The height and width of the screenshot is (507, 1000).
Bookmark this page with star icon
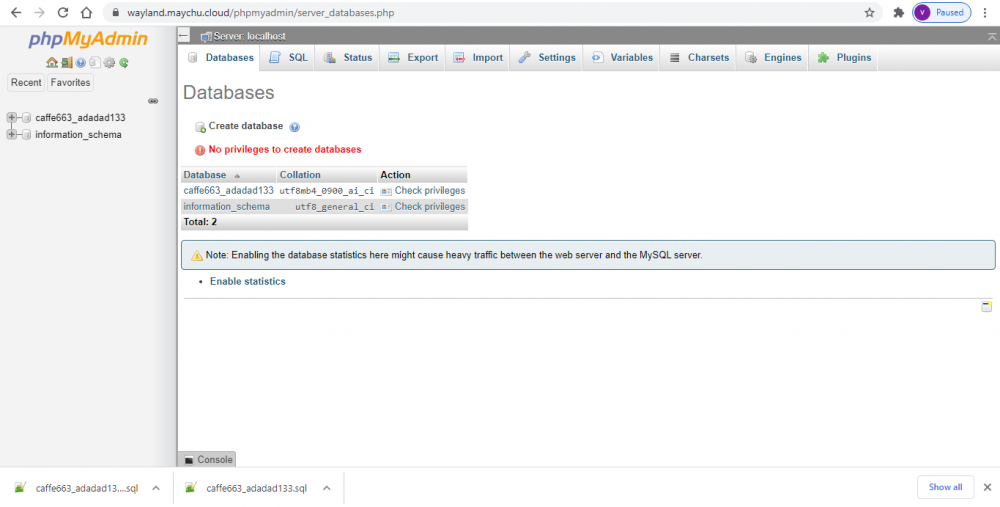869,13
